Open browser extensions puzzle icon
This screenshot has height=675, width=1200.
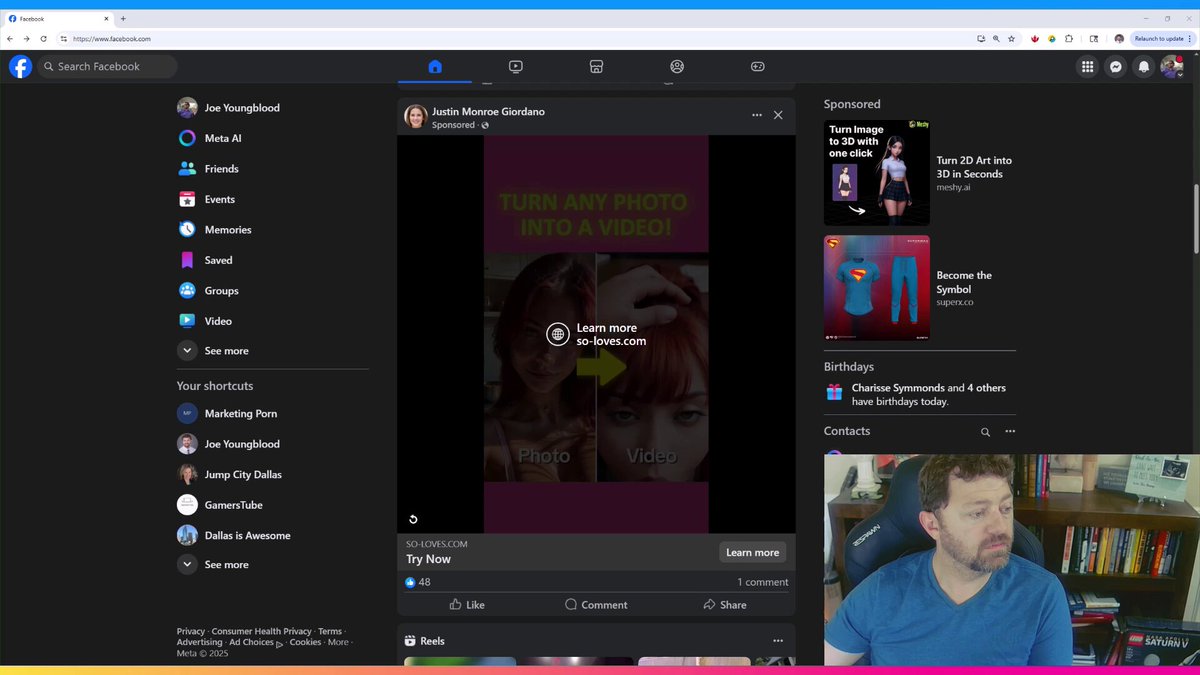tap(1069, 38)
